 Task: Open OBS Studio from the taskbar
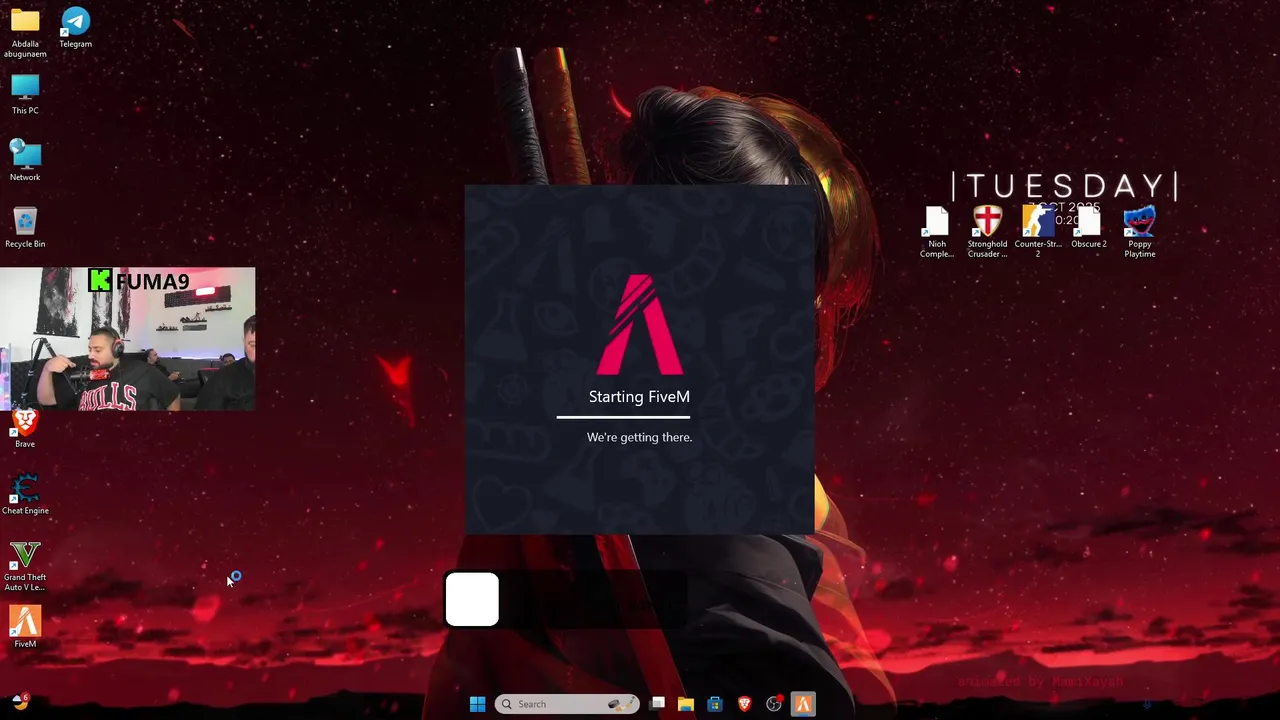pyautogui.click(x=773, y=704)
